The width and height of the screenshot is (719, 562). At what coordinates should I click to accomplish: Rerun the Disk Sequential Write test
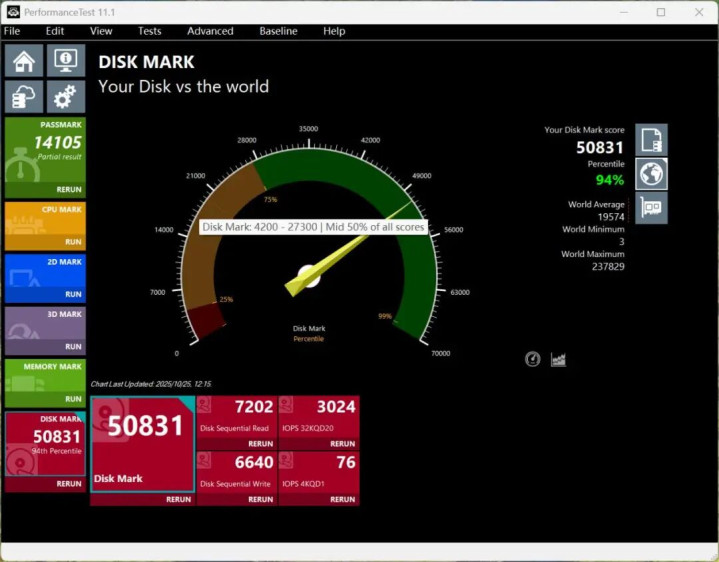click(x=260, y=499)
